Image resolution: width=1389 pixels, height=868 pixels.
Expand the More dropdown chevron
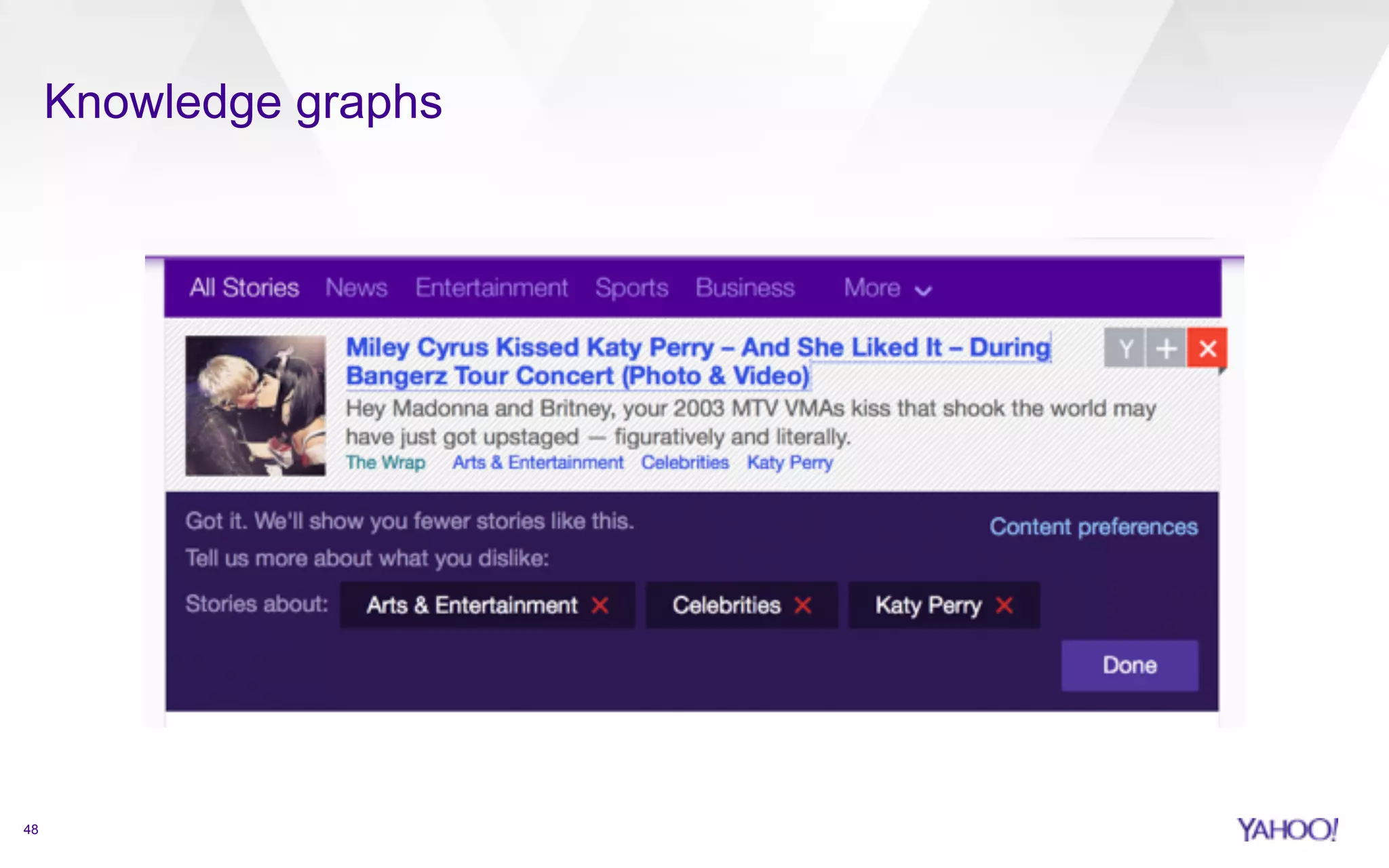[923, 291]
